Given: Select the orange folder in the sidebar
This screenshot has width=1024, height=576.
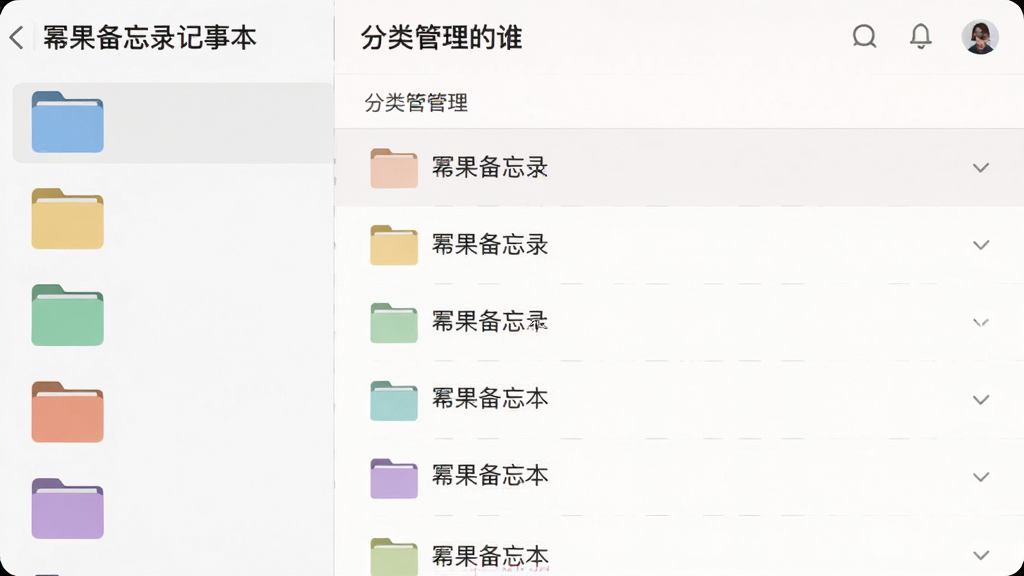Looking at the screenshot, I should point(67,412).
